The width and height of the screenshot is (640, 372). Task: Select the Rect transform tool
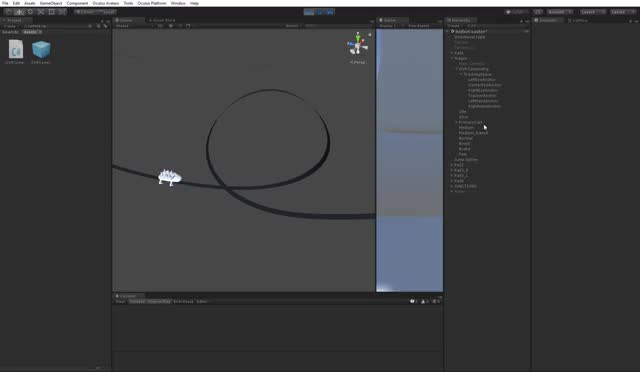(51, 12)
